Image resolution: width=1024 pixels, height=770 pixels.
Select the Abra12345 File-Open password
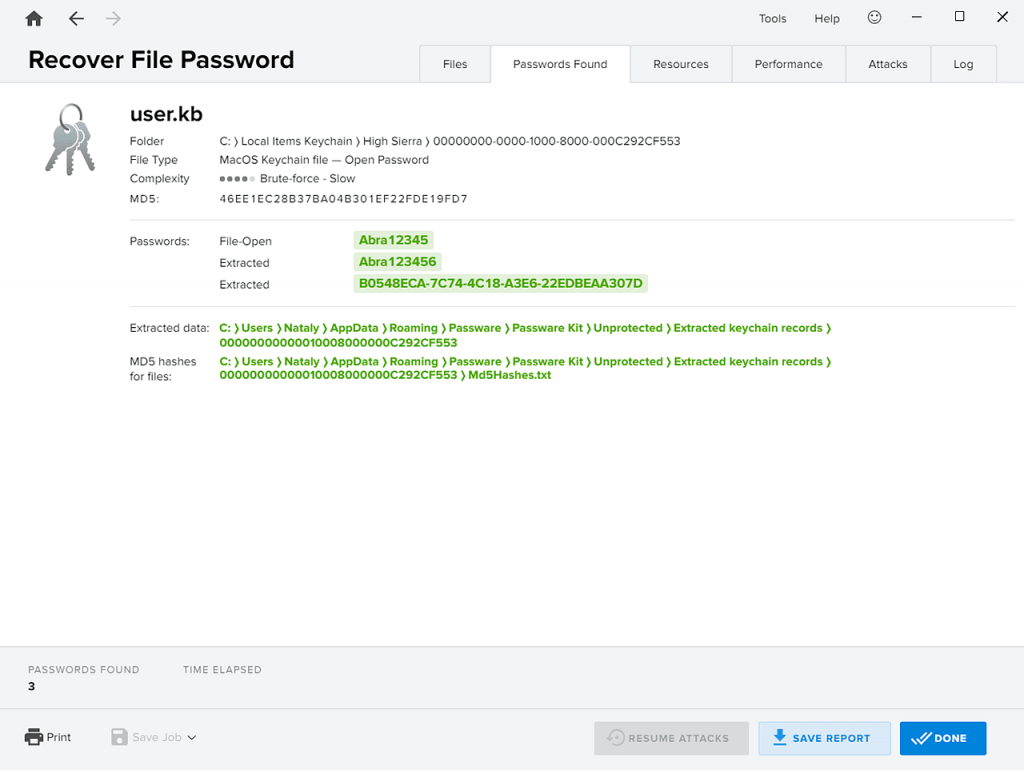tap(393, 240)
